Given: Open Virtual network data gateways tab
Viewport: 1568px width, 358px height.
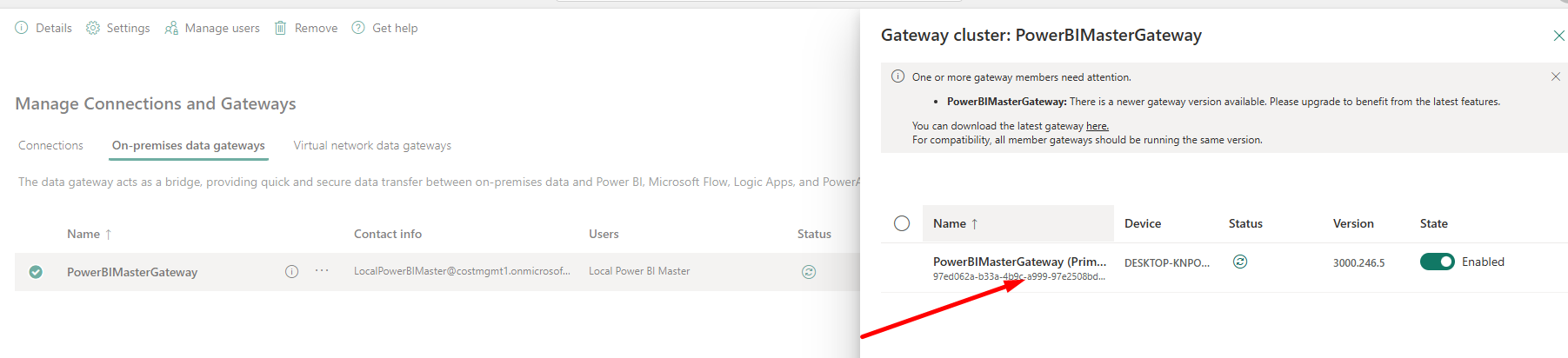Looking at the screenshot, I should pos(372,145).
